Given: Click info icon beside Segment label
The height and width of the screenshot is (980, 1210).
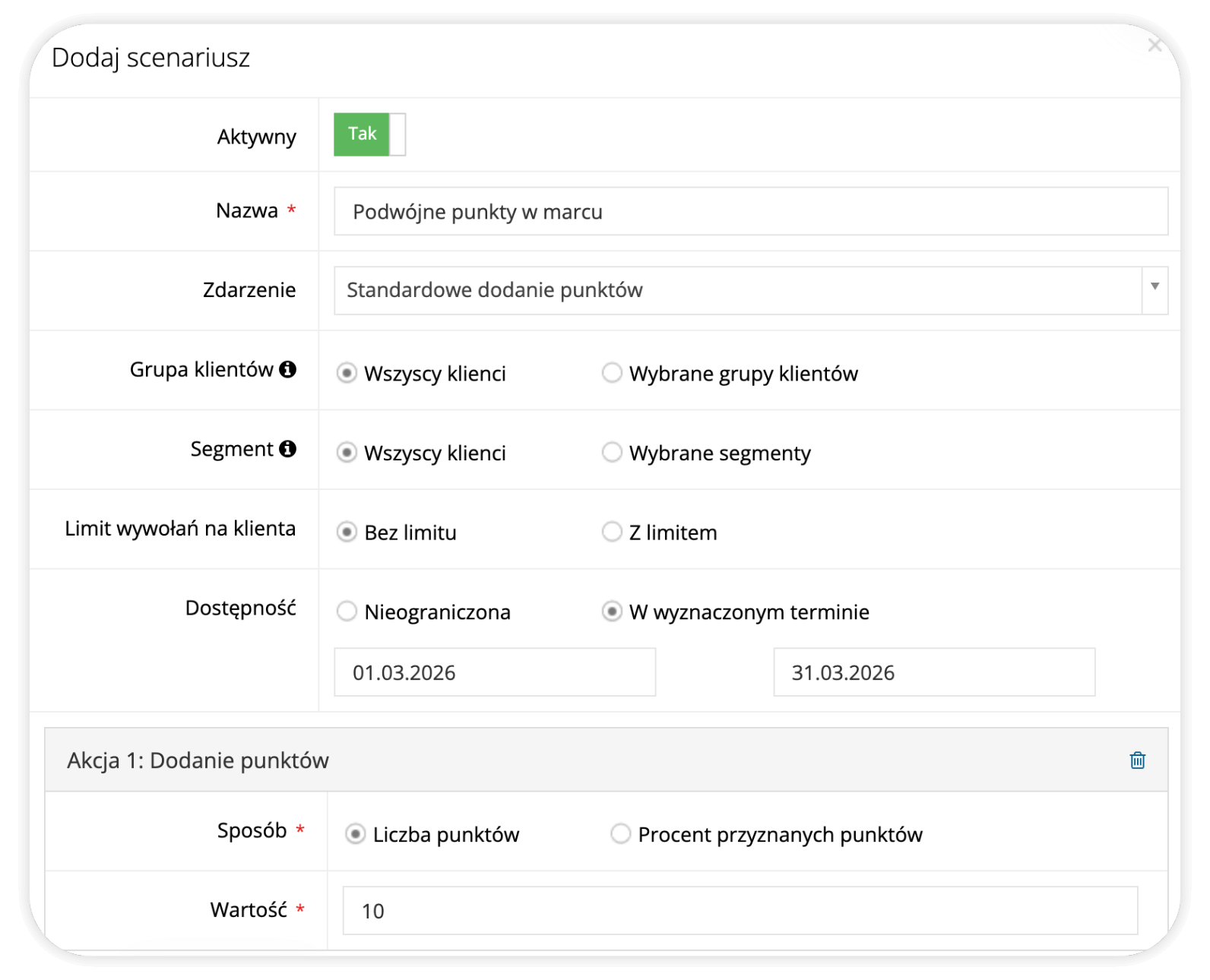Looking at the screenshot, I should tap(287, 449).
